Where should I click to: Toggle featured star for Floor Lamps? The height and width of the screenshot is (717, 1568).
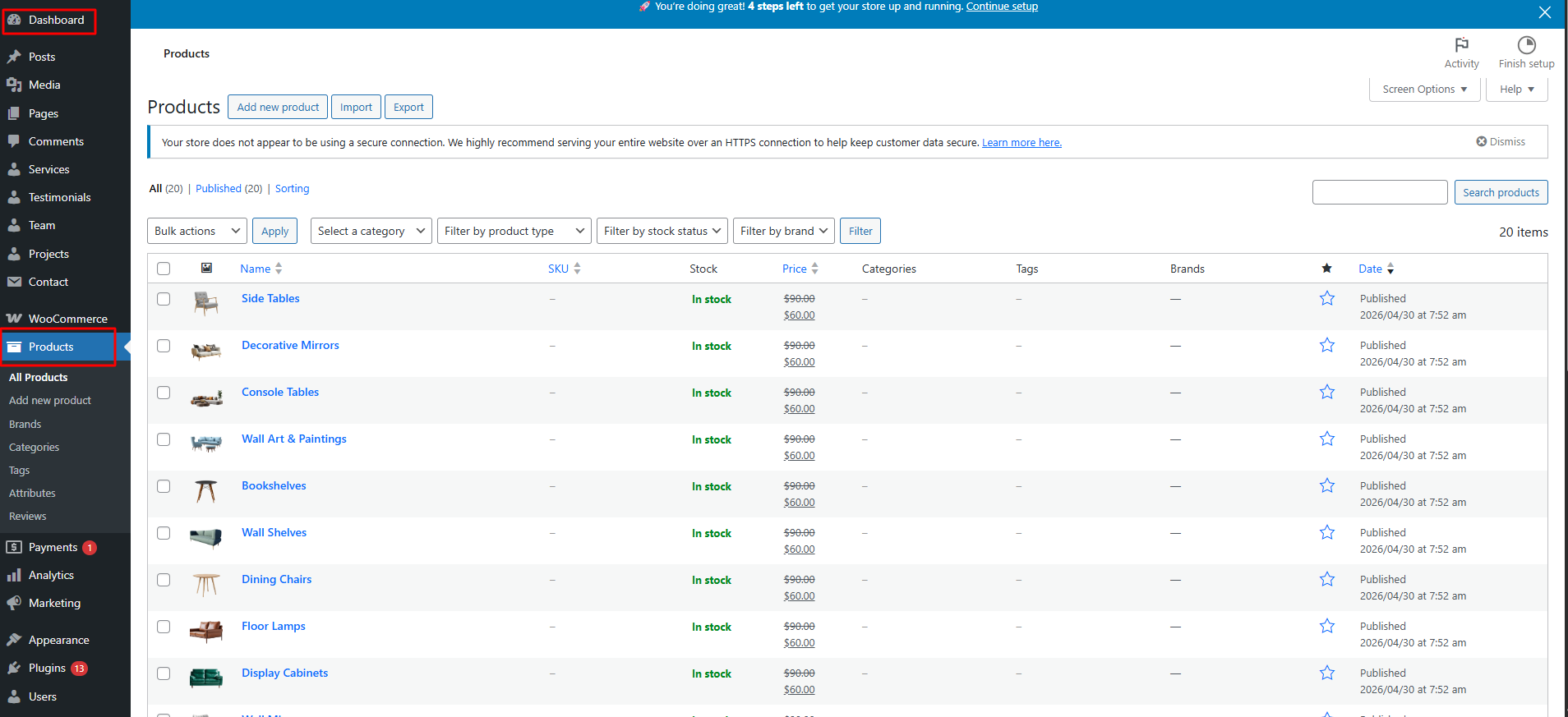pos(1327,626)
